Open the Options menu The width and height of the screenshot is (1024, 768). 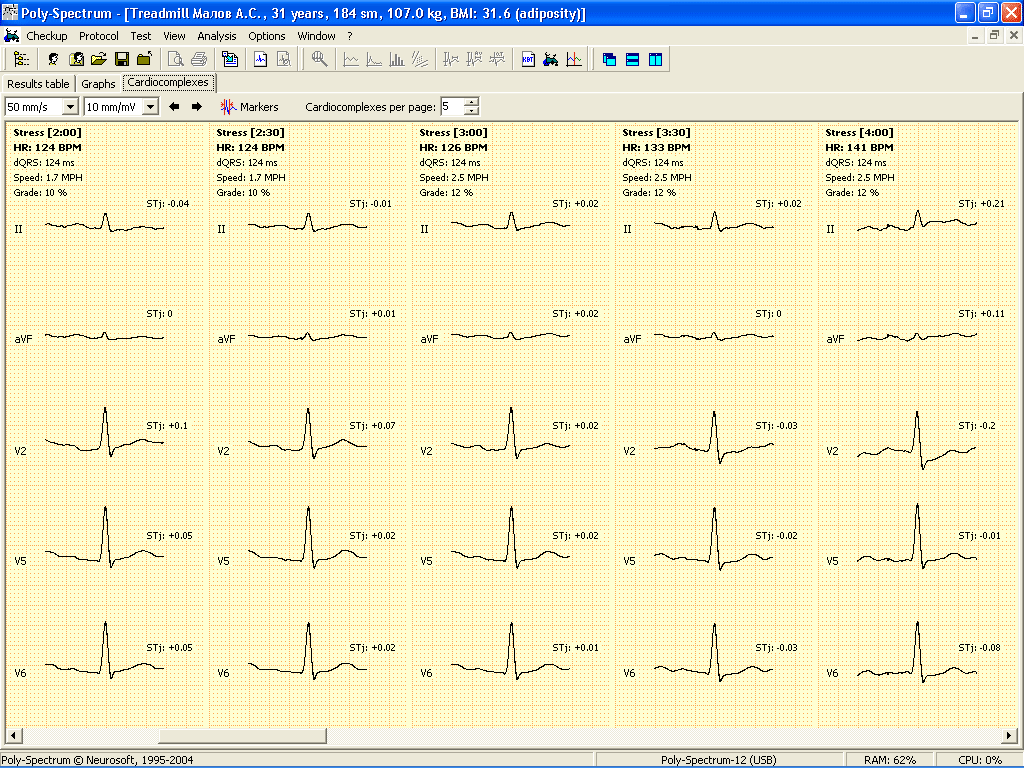266,36
